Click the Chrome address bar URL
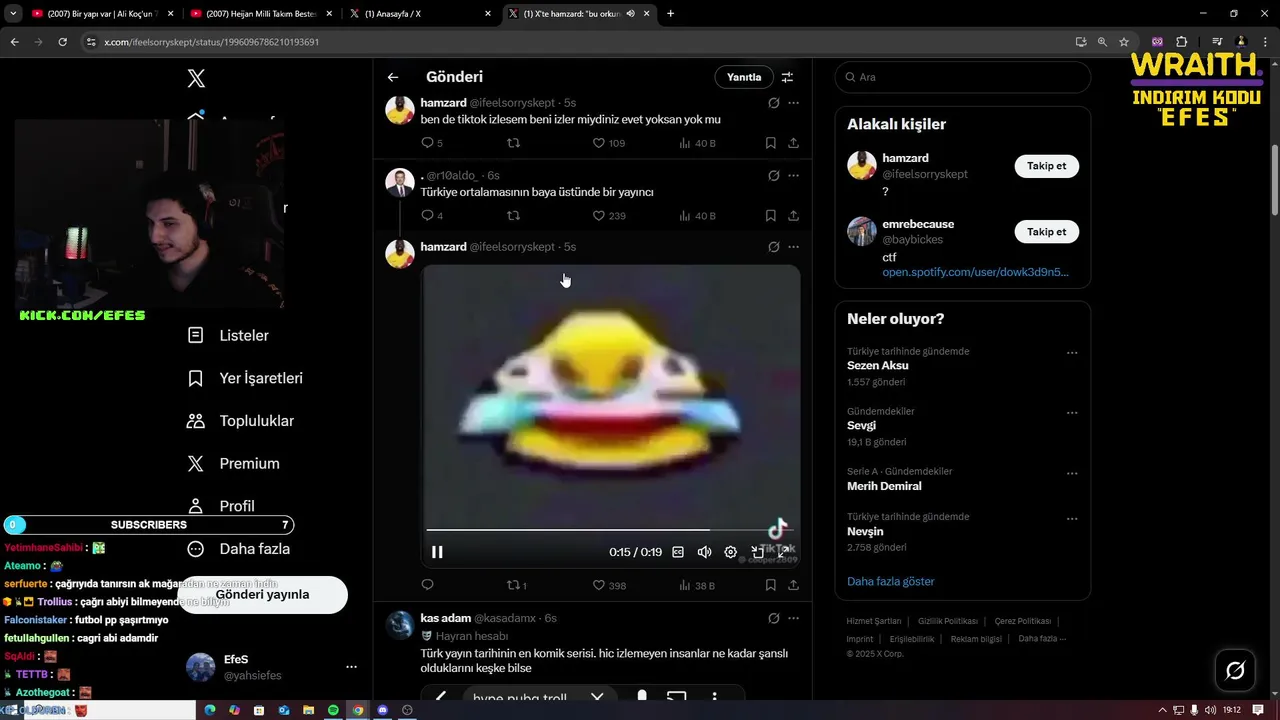Image resolution: width=1280 pixels, height=720 pixels. tap(211, 42)
